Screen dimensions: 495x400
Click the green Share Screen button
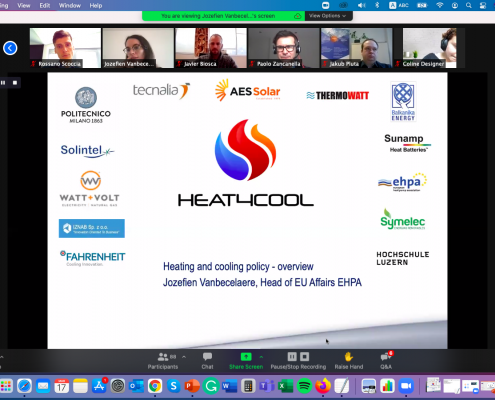(x=246, y=361)
